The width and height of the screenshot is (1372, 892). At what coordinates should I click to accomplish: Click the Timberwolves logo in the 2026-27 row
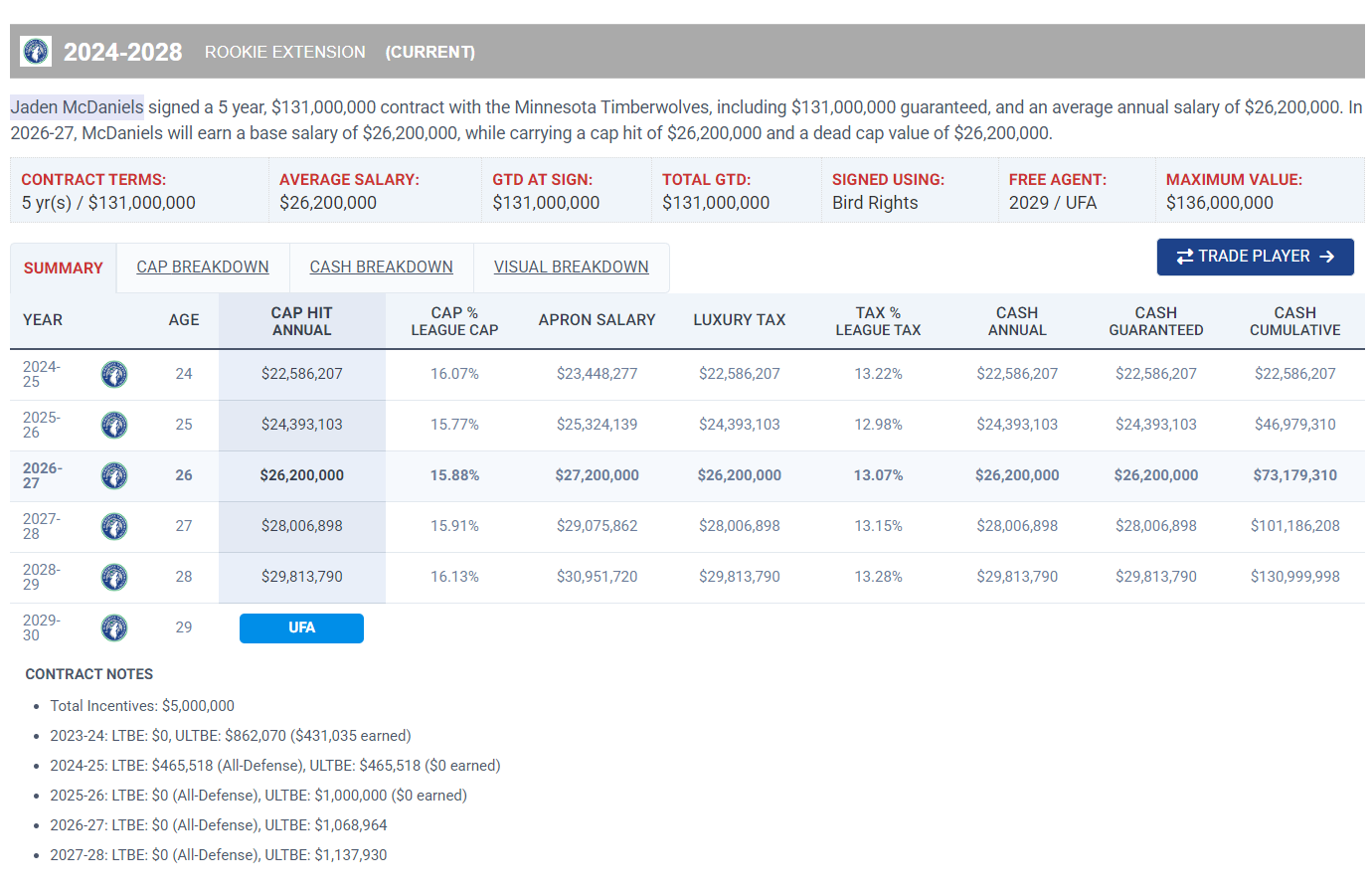(114, 475)
